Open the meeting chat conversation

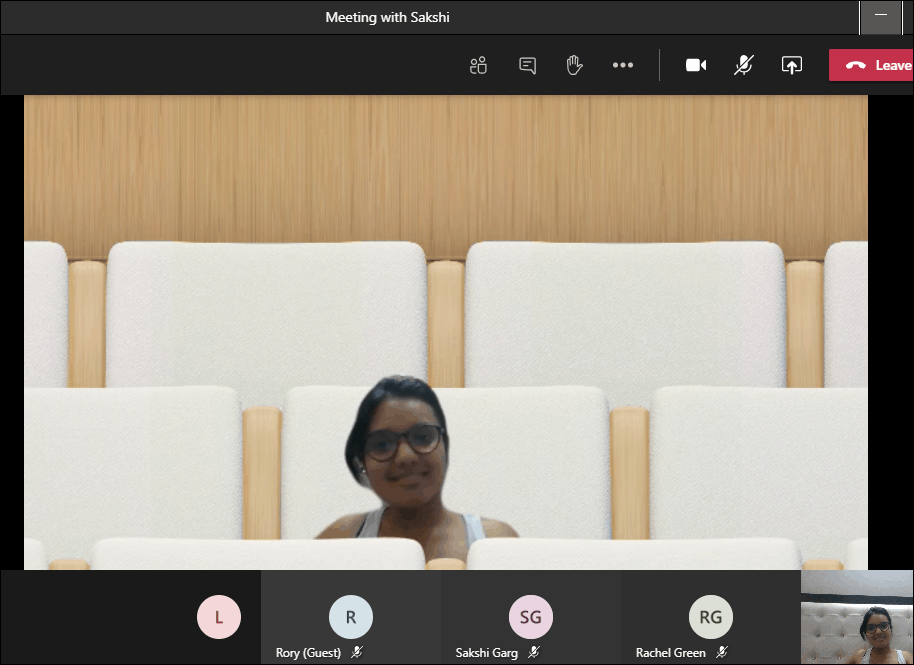pyautogui.click(x=528, y=65)
